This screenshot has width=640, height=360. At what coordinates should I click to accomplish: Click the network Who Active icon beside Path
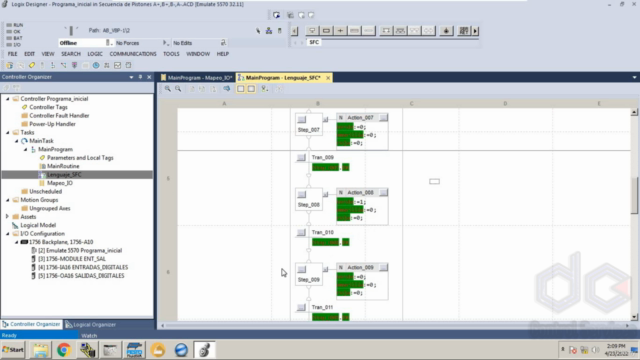click(x=269, y=31)
